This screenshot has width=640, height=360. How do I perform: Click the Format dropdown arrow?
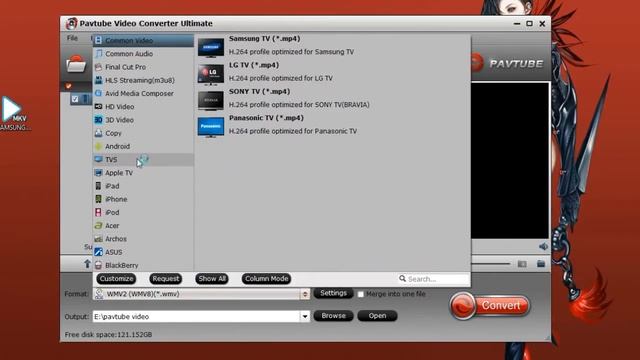pos(305,294)
